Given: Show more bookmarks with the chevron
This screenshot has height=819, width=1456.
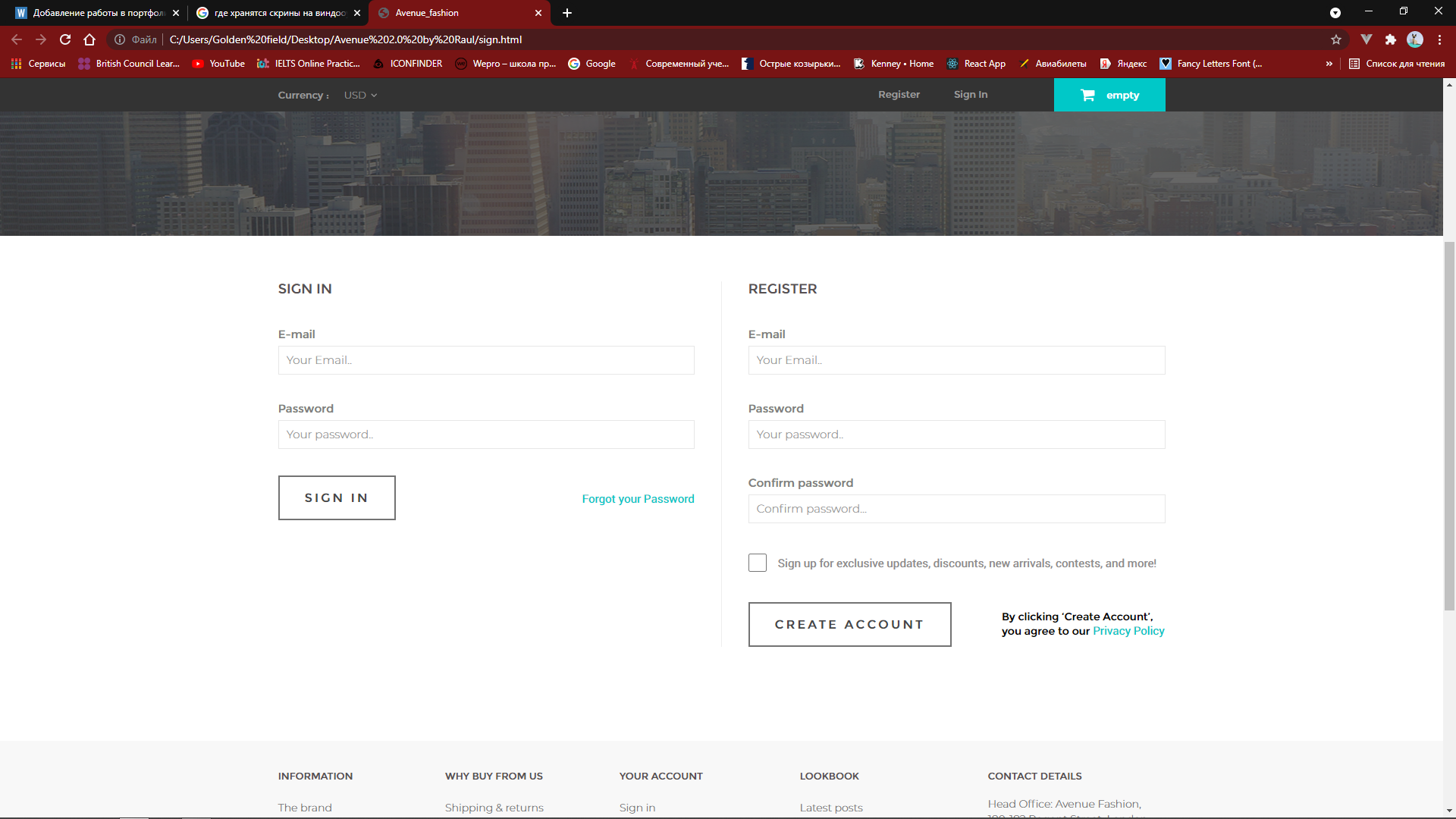Looking at the screenshot, I should pos(1329,64).
